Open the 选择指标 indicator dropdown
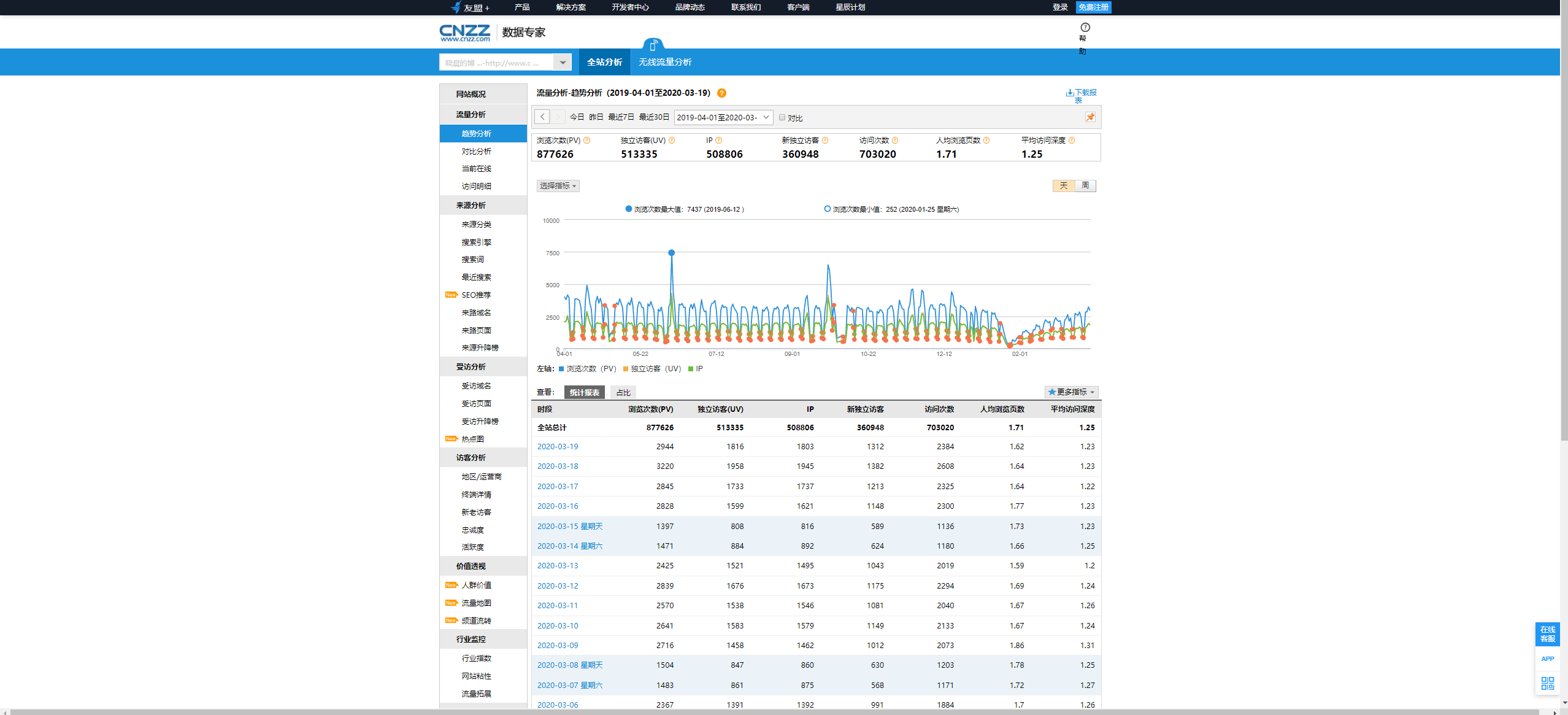Screen dimensions: 1568x715 click(558, 186)
